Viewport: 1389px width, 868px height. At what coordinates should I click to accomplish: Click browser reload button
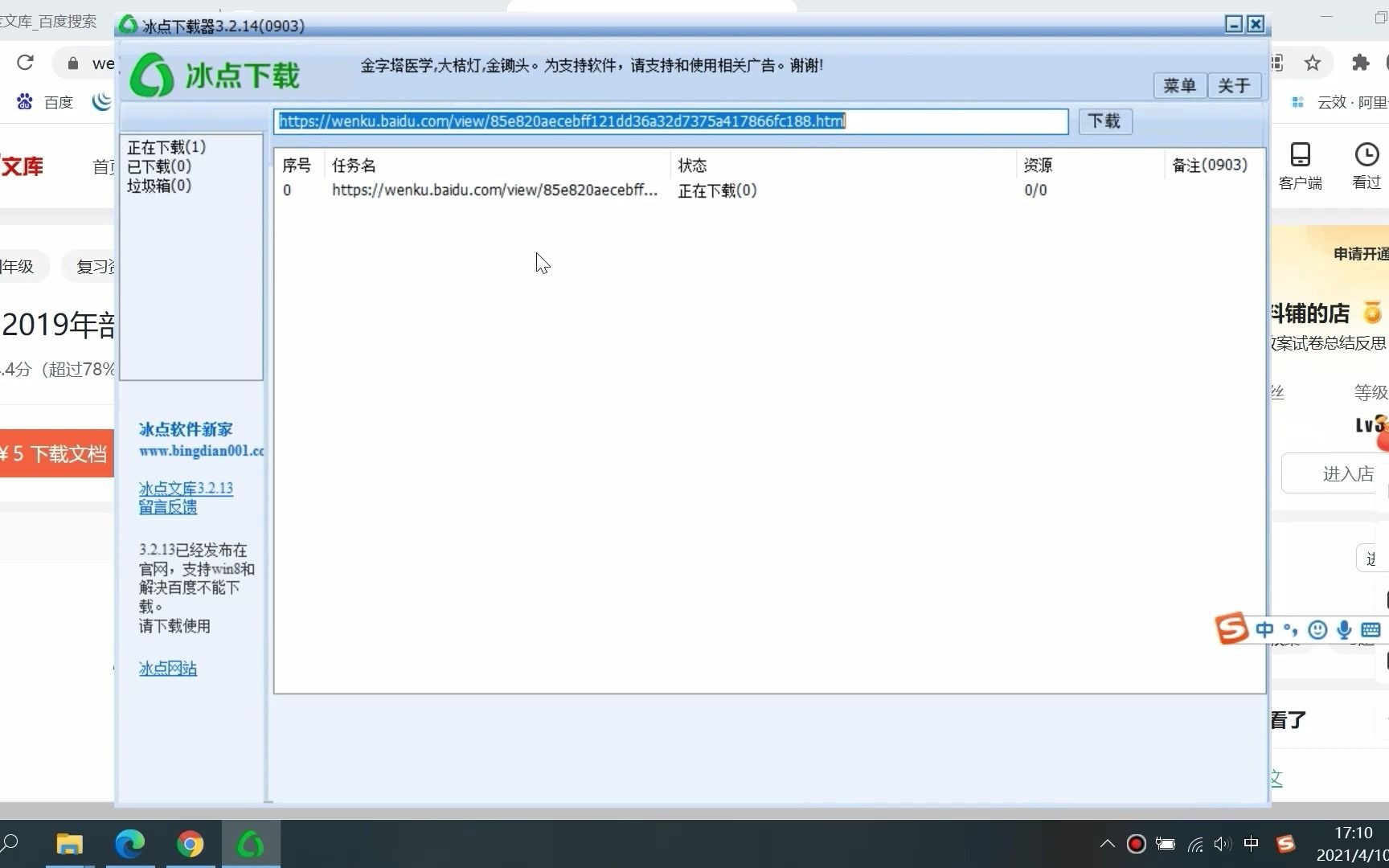(25, 63)
